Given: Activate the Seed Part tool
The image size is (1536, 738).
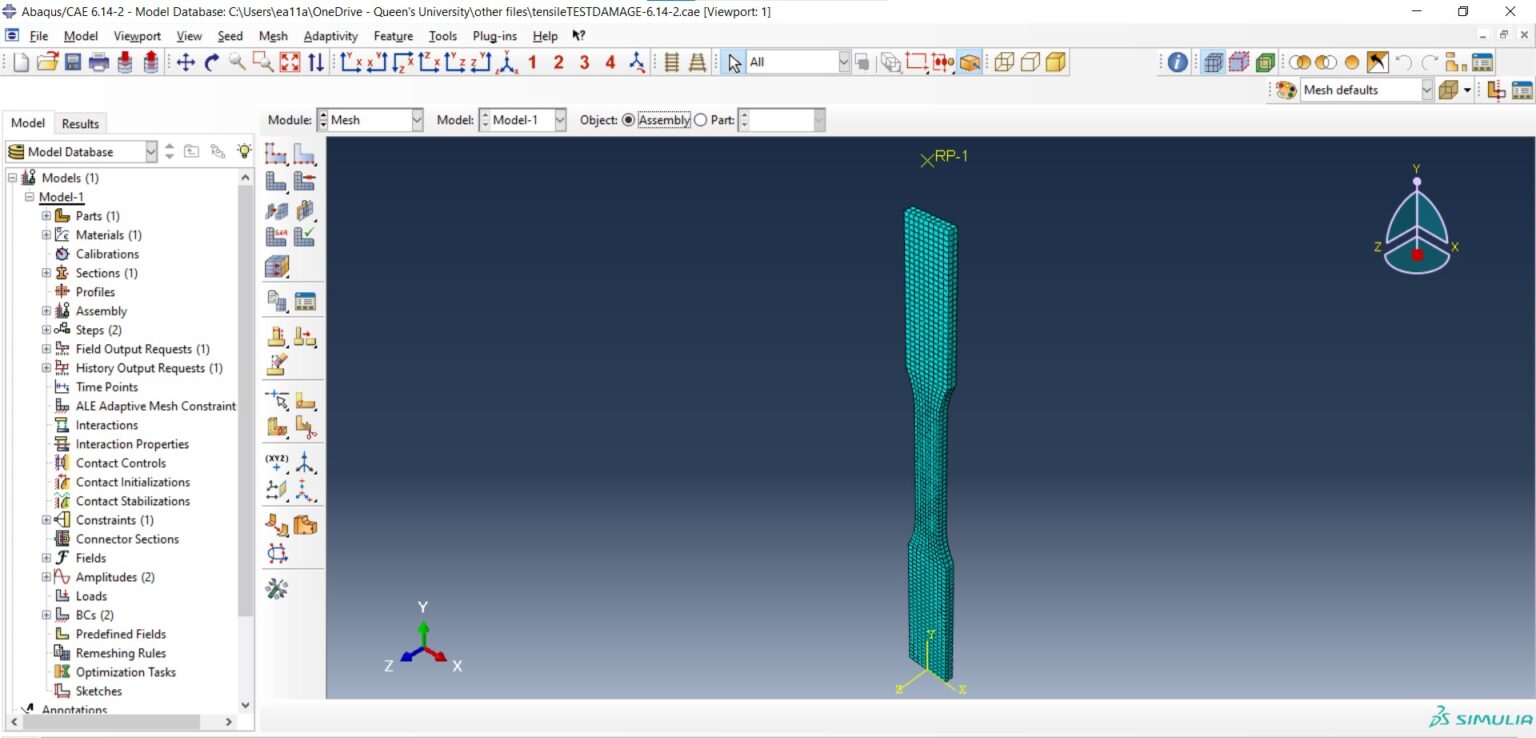Looking at the screenshot, I should 278,153.
